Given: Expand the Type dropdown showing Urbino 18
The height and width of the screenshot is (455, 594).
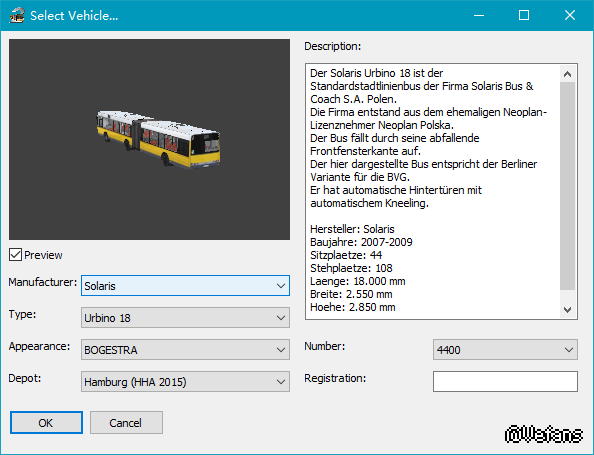Looking at the screenshot, I should [x=185, y=317].
